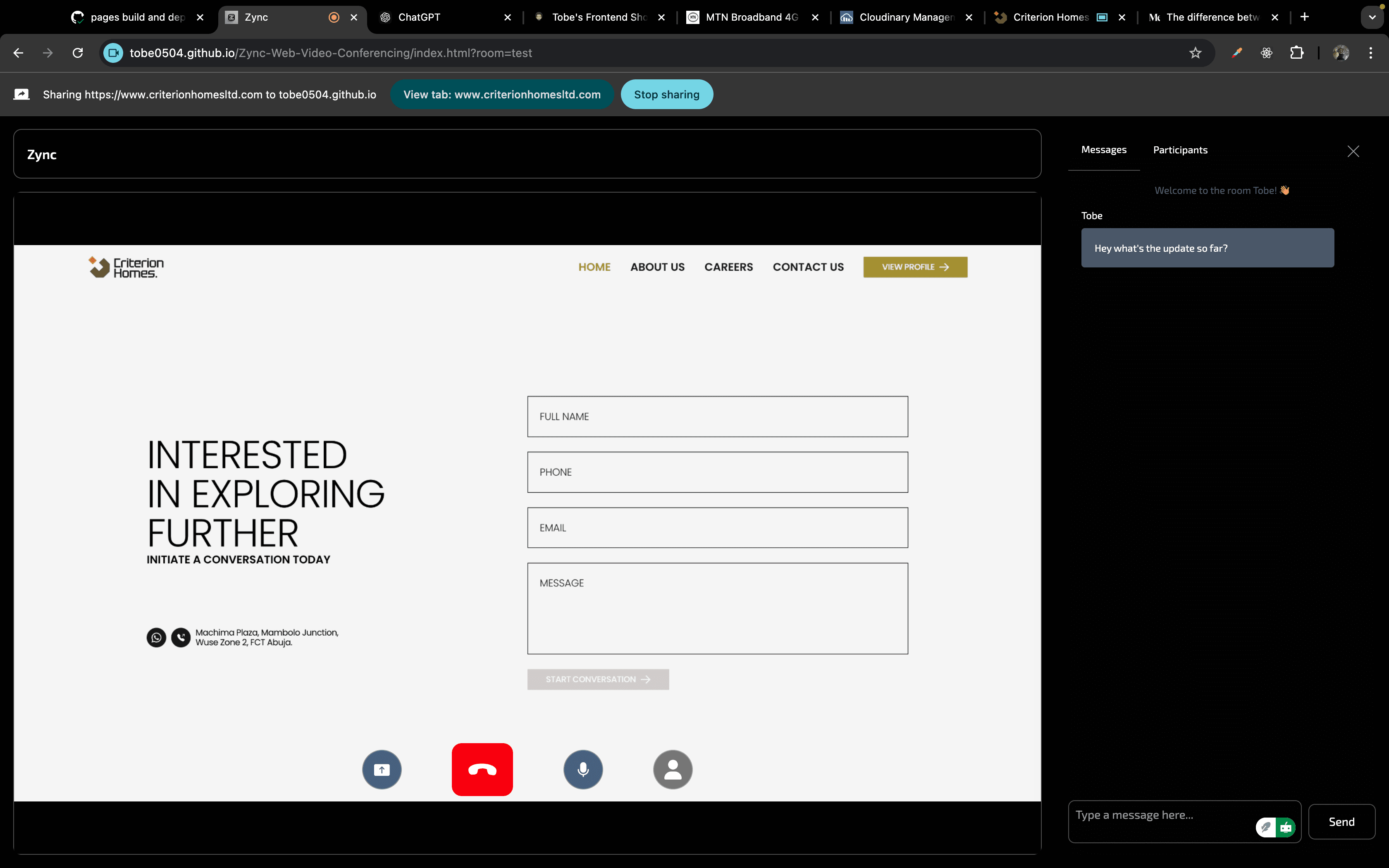
Task: Click the FULL NAME input field
Action: coord(718,416)
